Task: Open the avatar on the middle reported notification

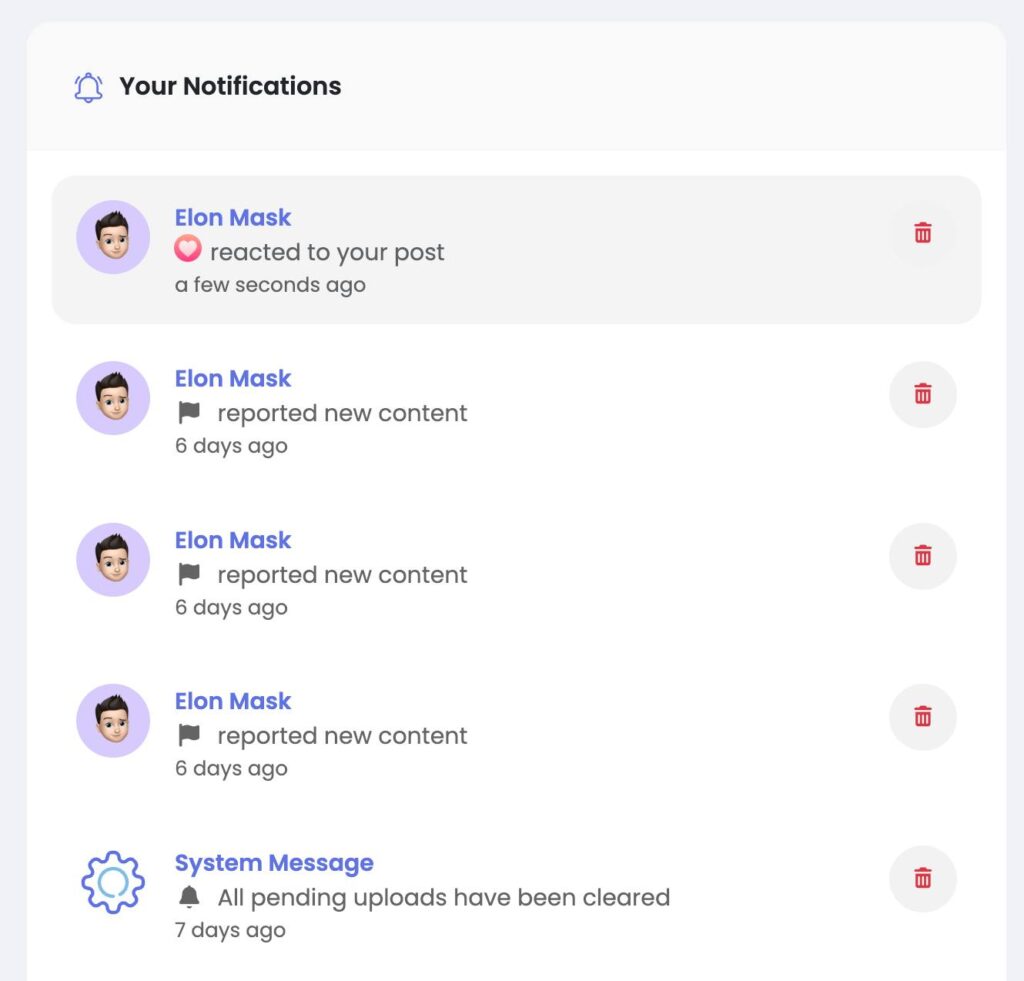Action: [113, 559]
